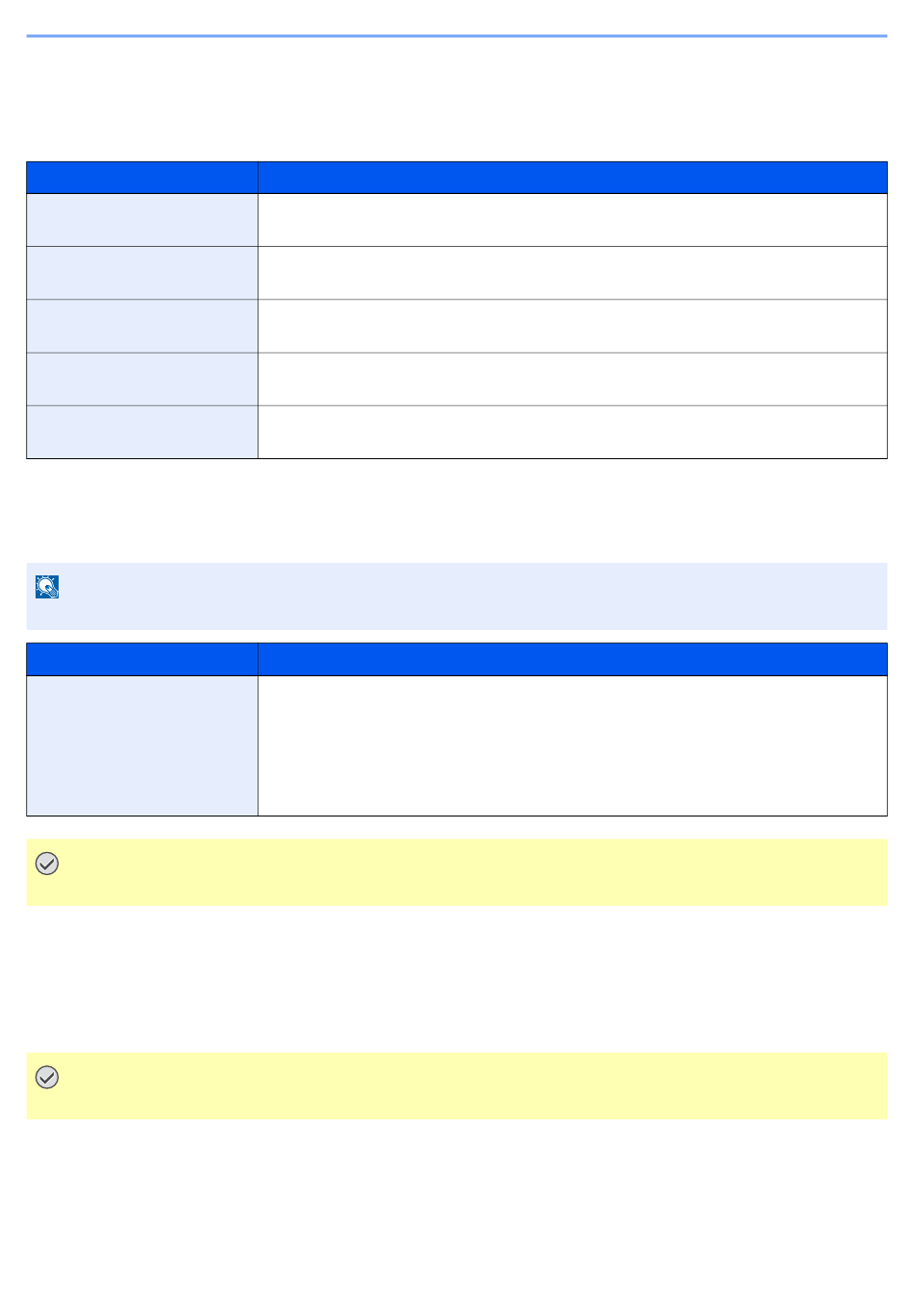913x1316 pixels.
Task: Select the wide right header cell of the first table
Action: tap(573, 178)
